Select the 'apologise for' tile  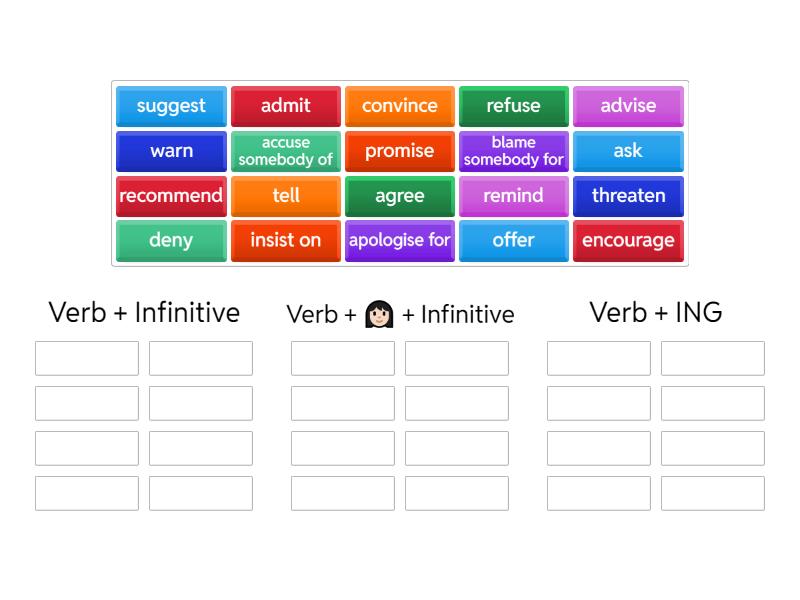(x=400, y=241)
